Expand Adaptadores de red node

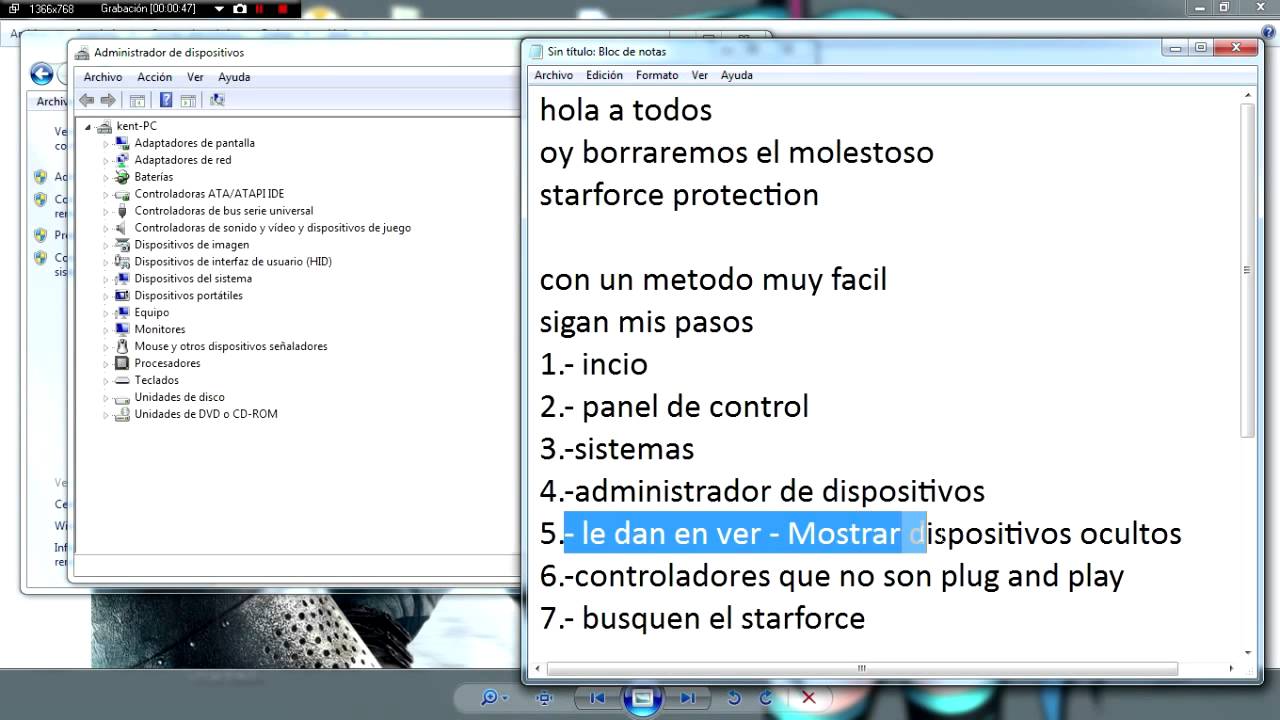105,160
